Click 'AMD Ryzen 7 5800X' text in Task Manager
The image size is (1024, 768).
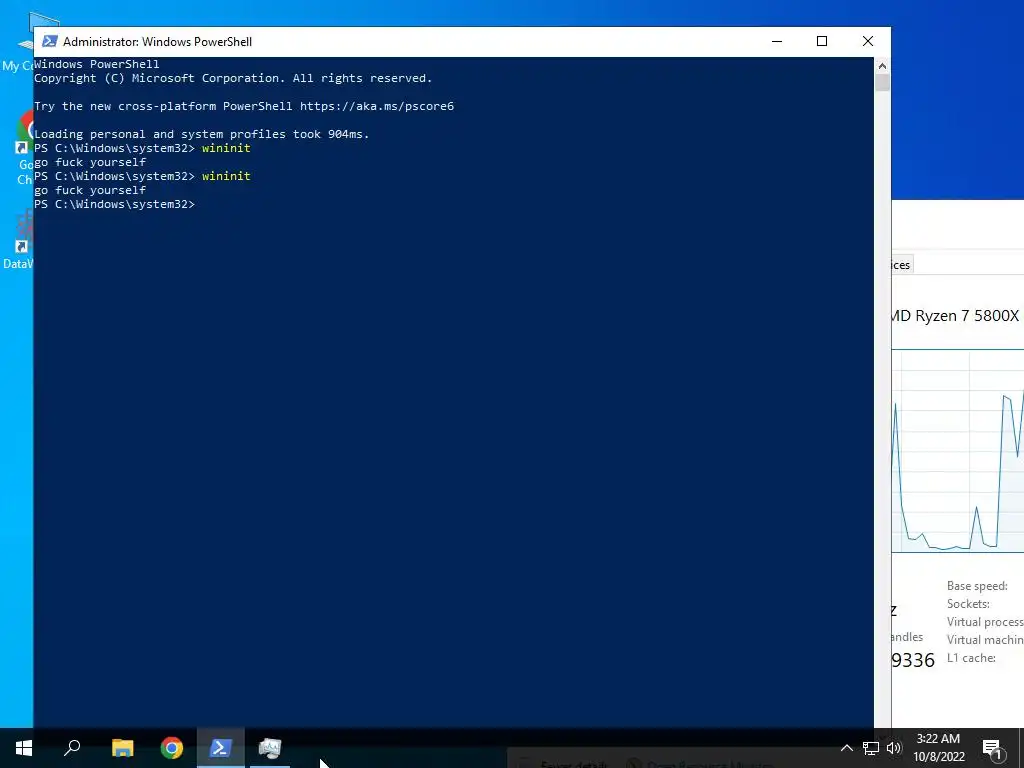point(955,316)
